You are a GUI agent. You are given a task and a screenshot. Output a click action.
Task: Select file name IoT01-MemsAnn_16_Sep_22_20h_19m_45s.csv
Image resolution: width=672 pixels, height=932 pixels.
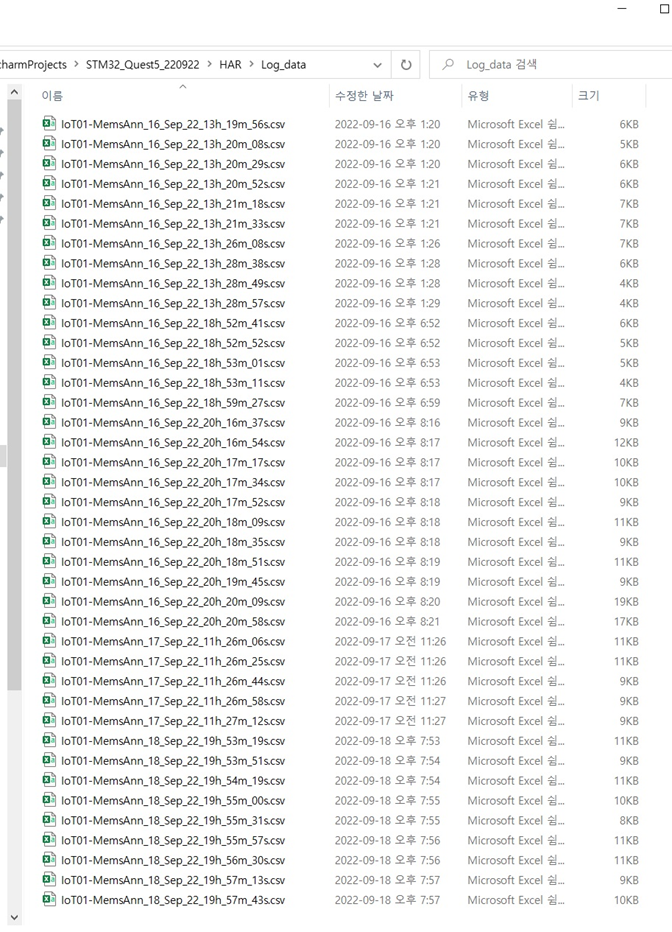click(173, 582)
